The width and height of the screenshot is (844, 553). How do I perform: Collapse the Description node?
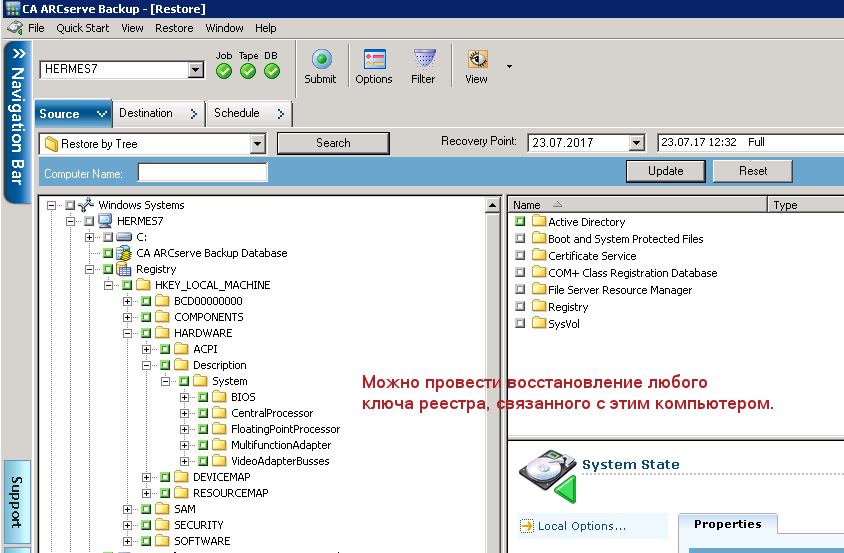(x=146, y=365)
